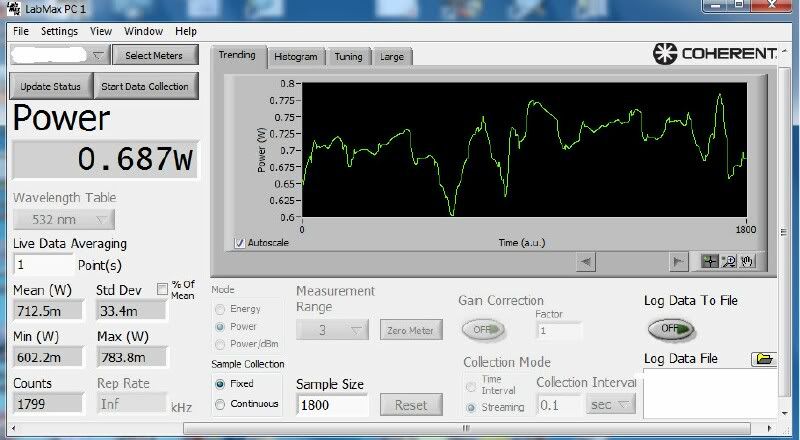Enable the % Of Mean checkbox
800x440 pixels.
162,289
